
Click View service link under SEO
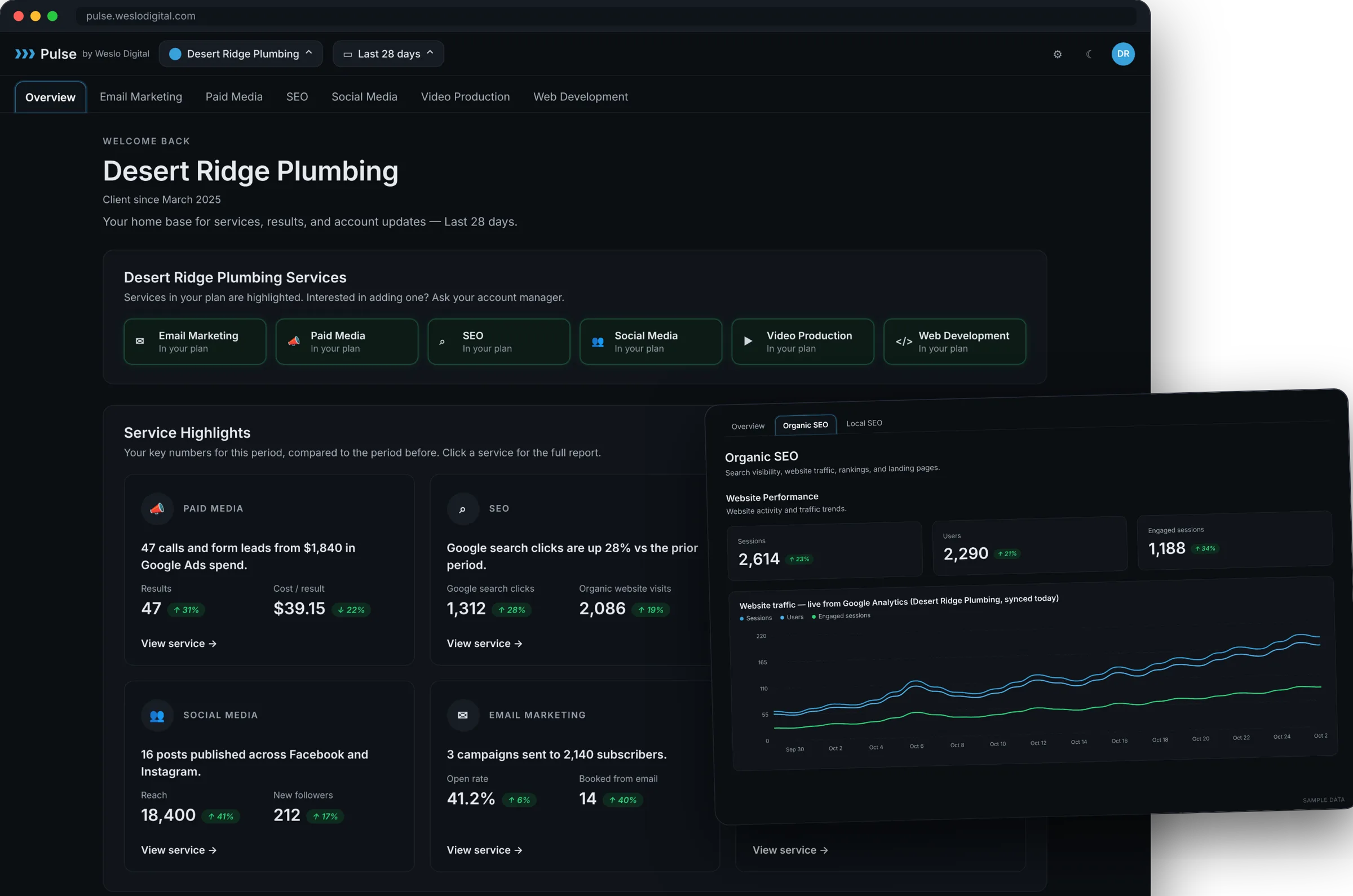484,644
